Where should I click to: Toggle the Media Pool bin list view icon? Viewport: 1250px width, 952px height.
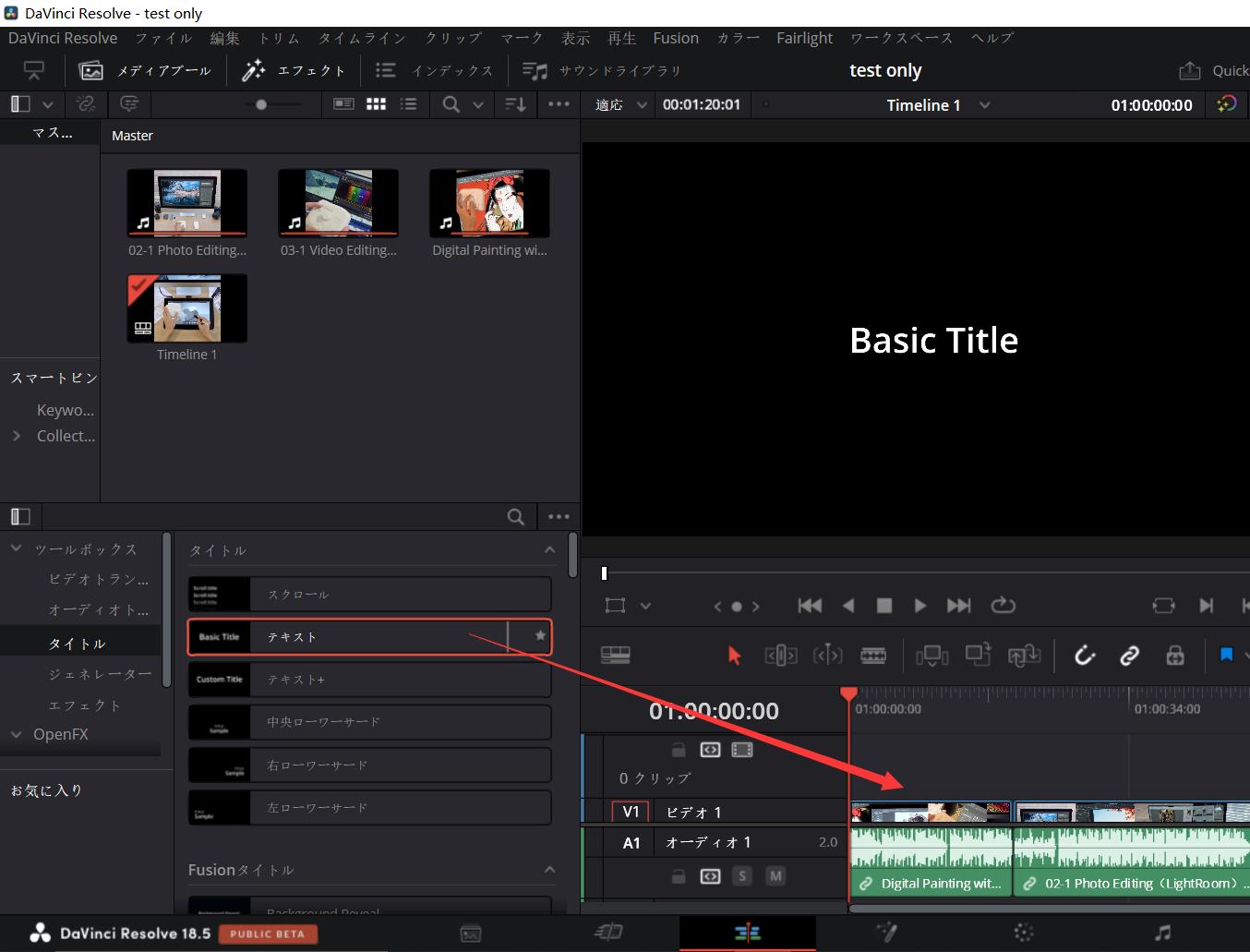click(x=20, y=104)
